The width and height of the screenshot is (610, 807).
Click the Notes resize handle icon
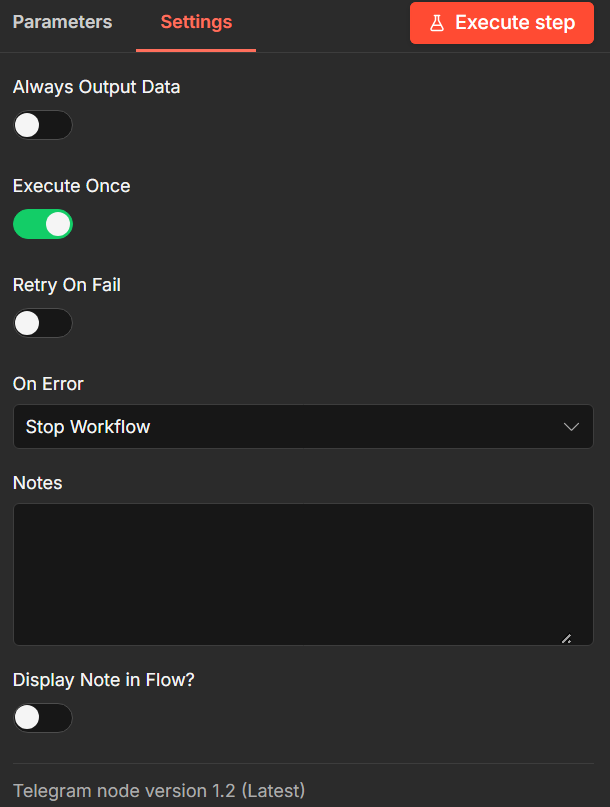[x=566, y=638]
